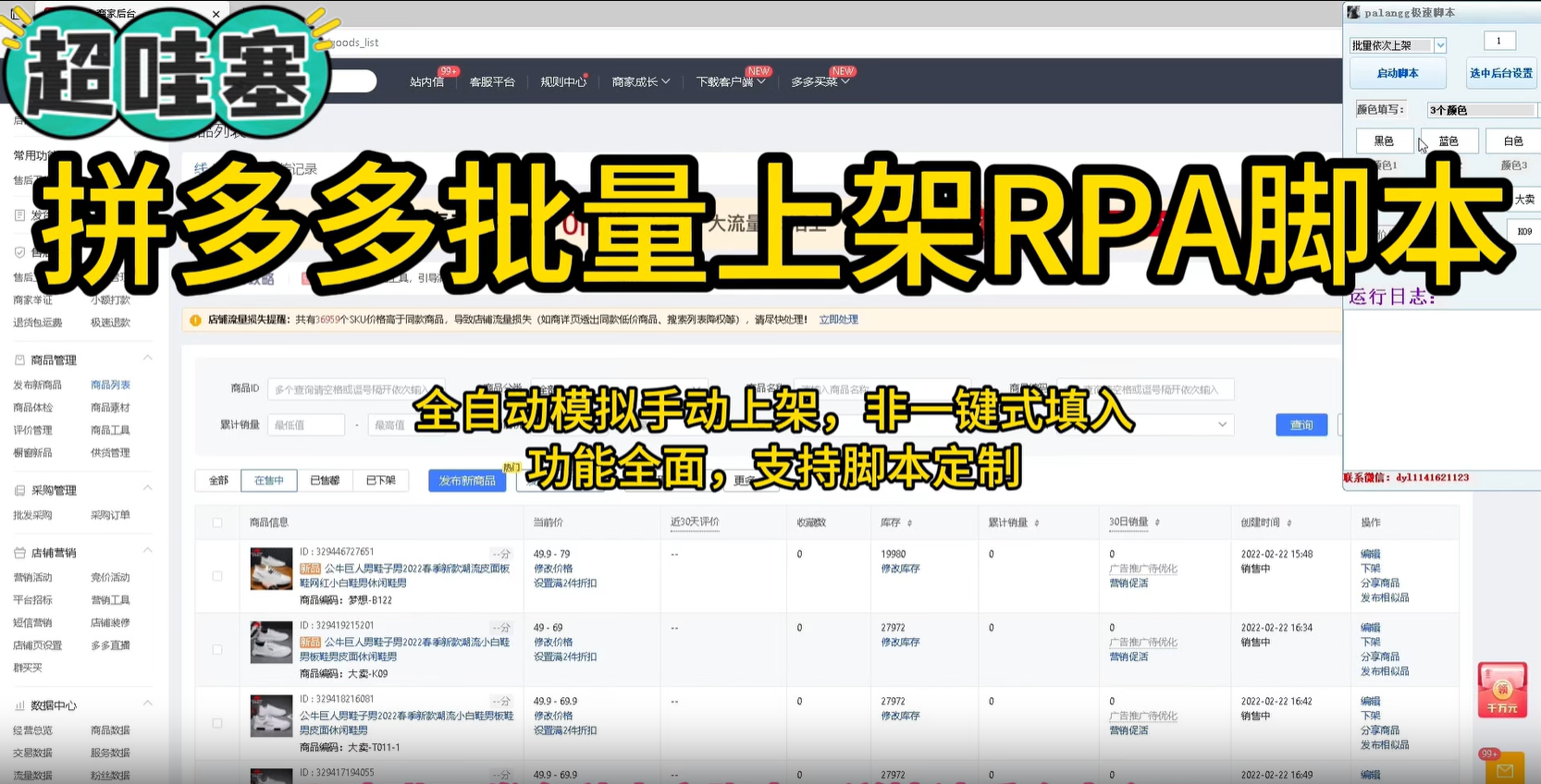Click the orange warning icon before 店铺流量损失提醒
Image resolution: width=1541 pixels, height=784 pixels.
(195, 320)
